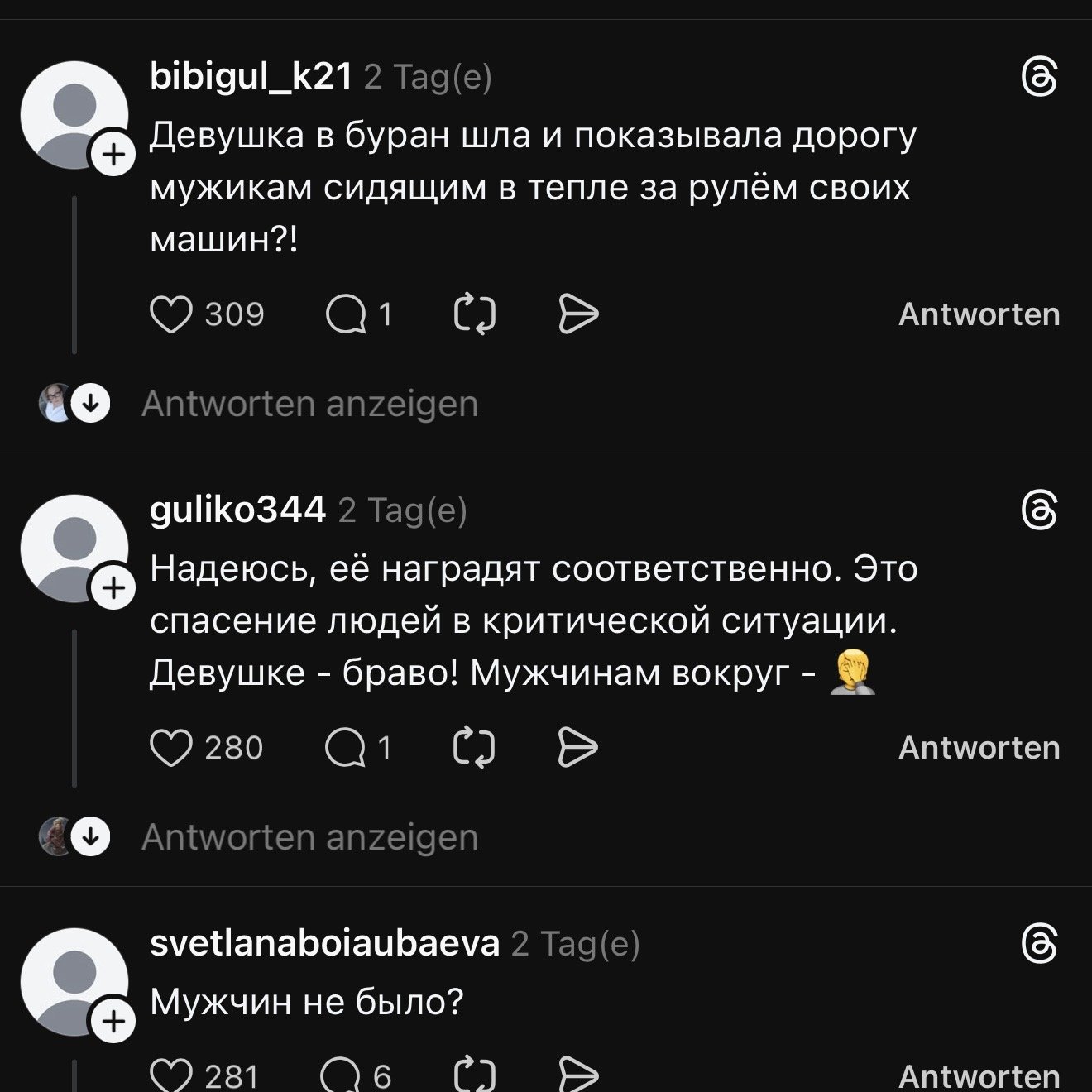Repost bibigul_k21's comment
The width and height of the screenshot is (1092, 1092).
475,315
